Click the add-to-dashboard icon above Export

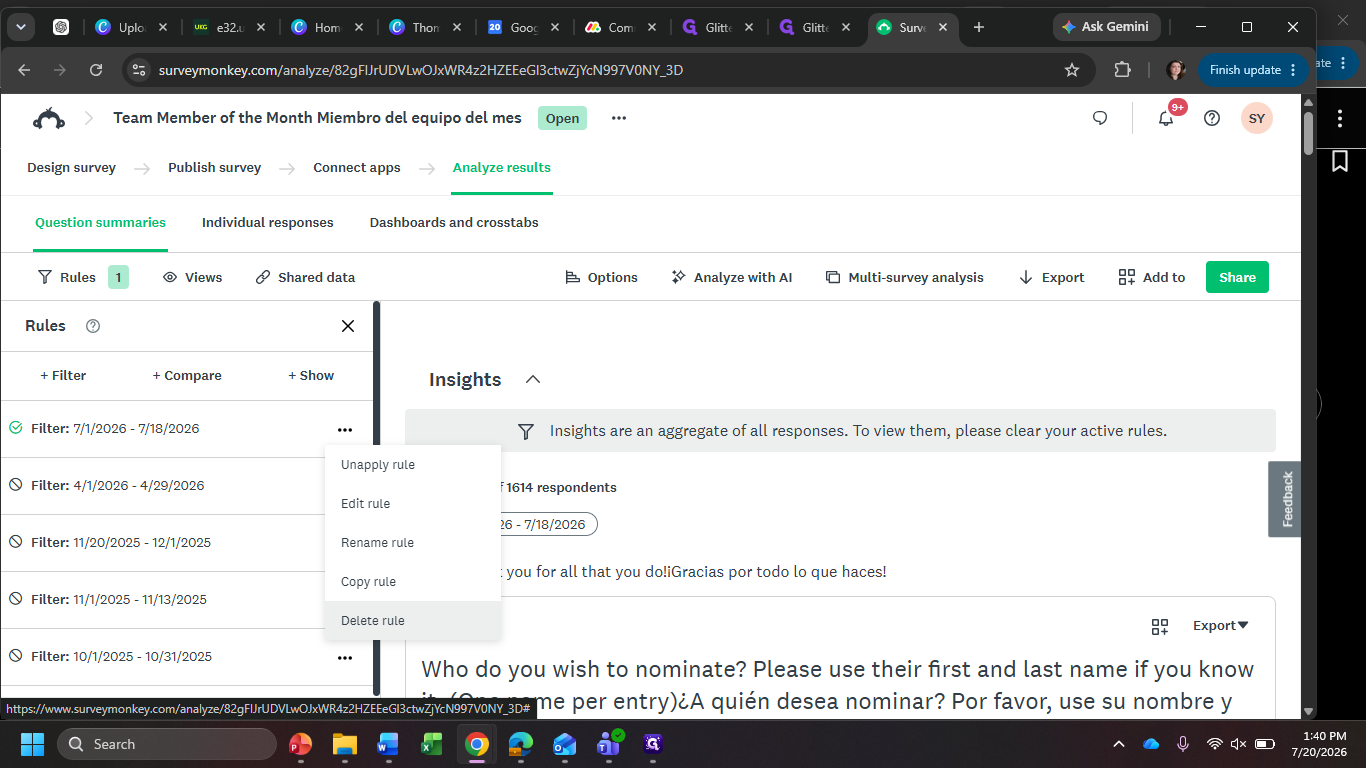click(1160, 626)
